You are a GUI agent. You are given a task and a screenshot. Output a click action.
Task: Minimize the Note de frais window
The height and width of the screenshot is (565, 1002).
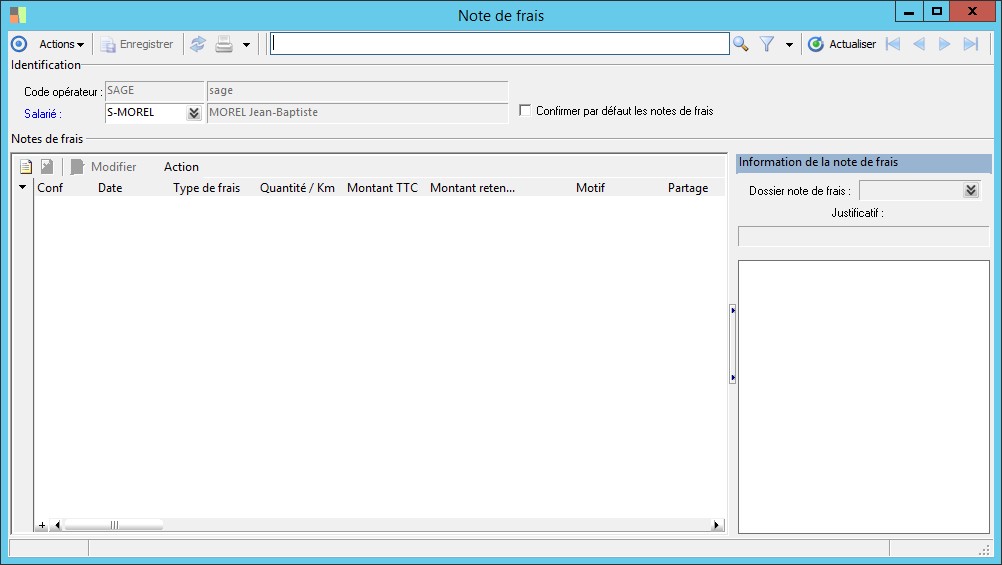pyautogui.click(x=909, y=12)
